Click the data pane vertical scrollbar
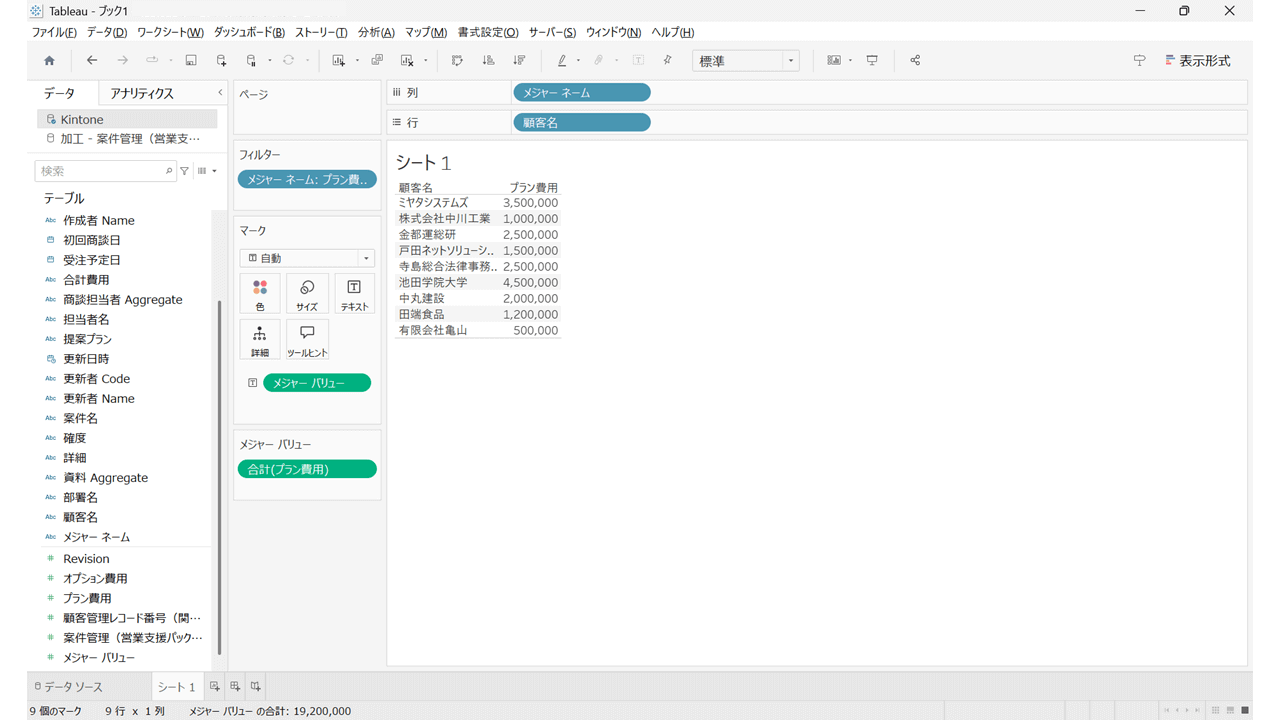The image size is (1280, 720). 219,477
